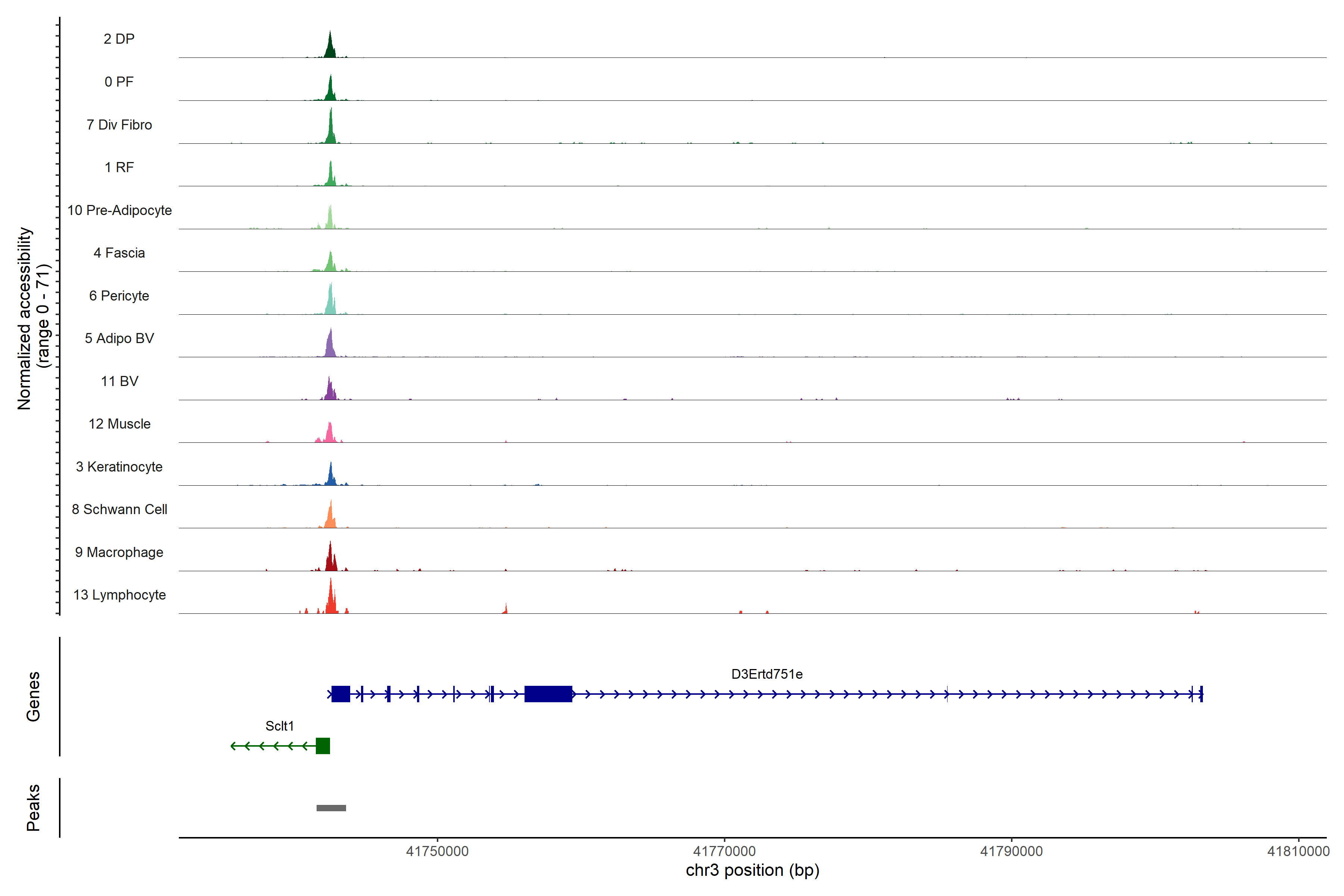Click the first blue D3Ertd751e exon

point(340,694)
